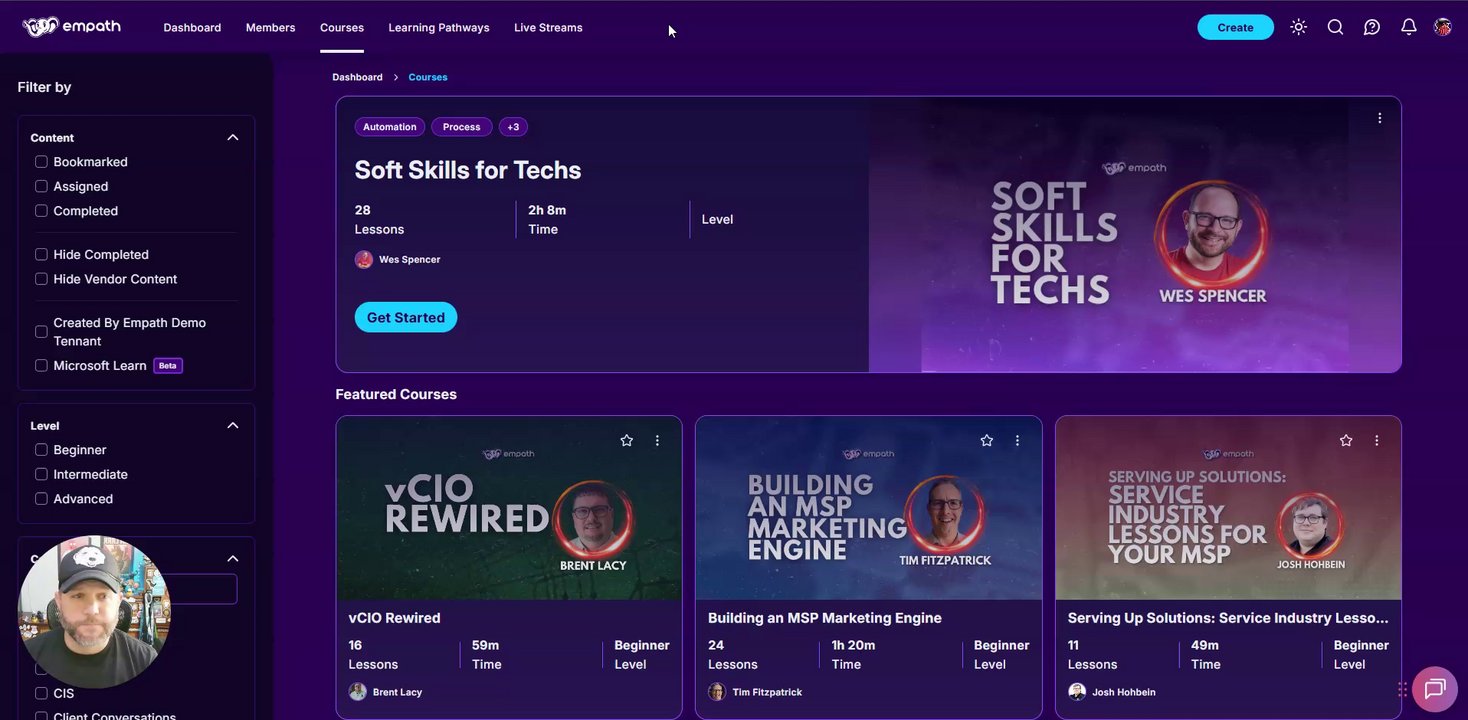The image size is (1468, 720).
Task: Click the Beta badge beside Microsoft Learn
Action: point(168,366)
